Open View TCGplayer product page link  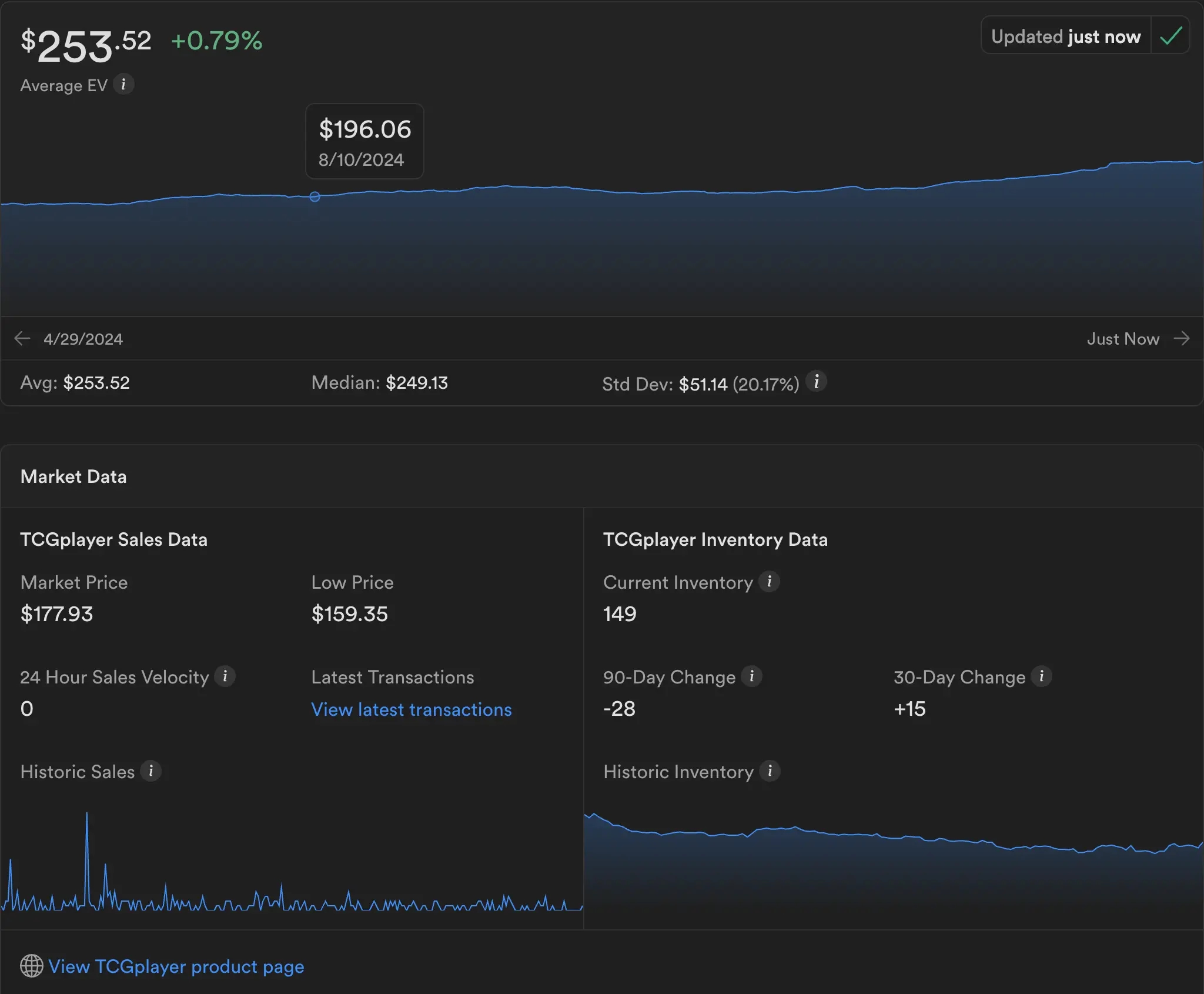point(176,966)
